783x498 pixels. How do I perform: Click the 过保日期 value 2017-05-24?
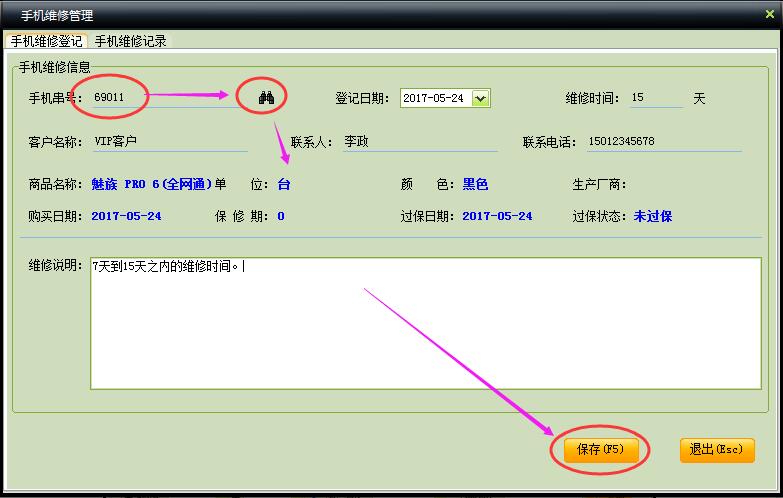497,216
